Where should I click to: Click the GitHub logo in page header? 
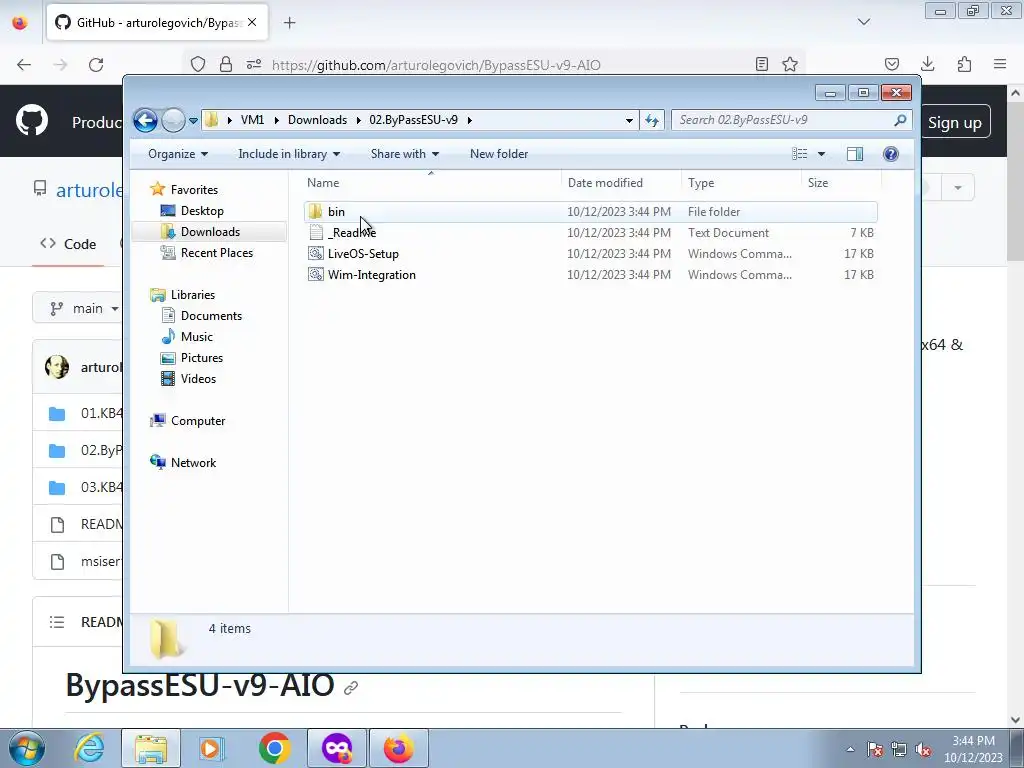coord(32,120)
